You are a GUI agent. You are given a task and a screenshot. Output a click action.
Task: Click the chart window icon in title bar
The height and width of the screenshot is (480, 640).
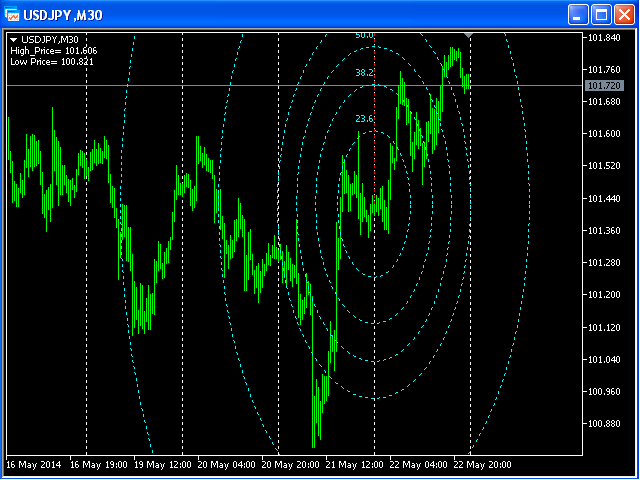tap(12, 15)
